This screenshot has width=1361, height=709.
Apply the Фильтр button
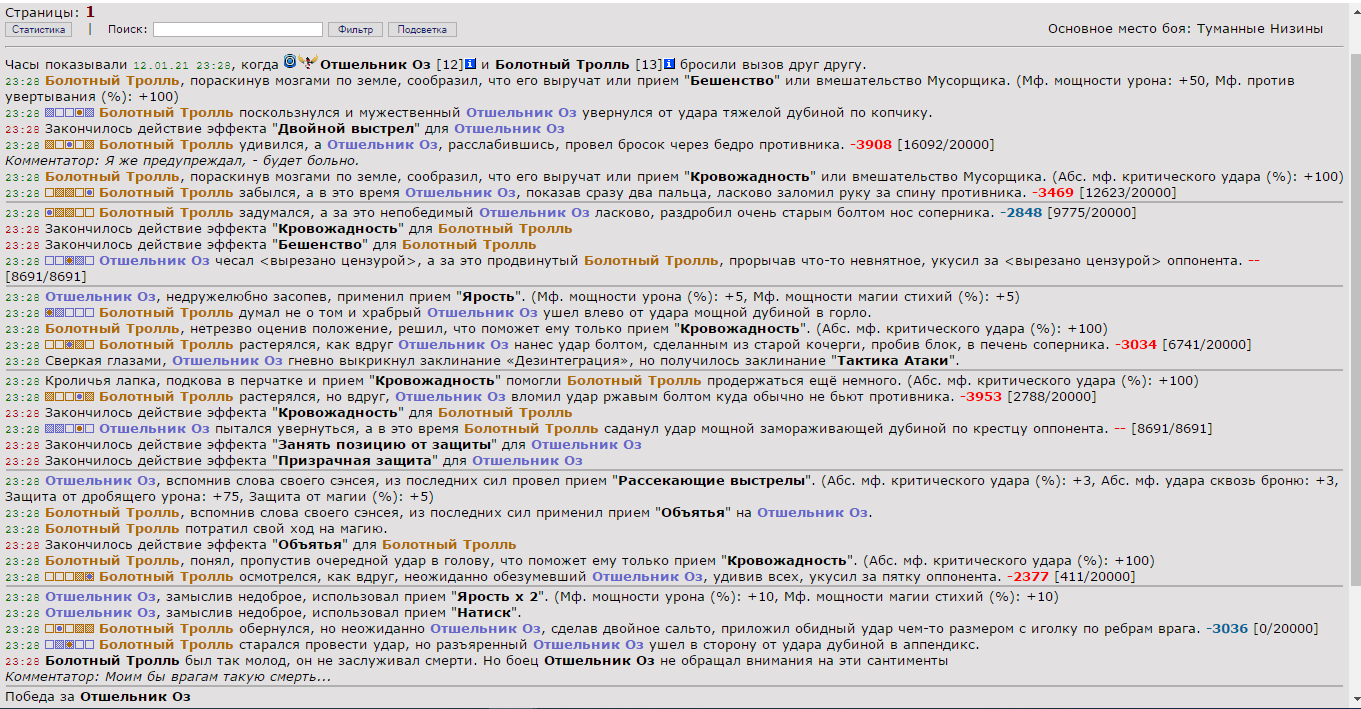356,30
